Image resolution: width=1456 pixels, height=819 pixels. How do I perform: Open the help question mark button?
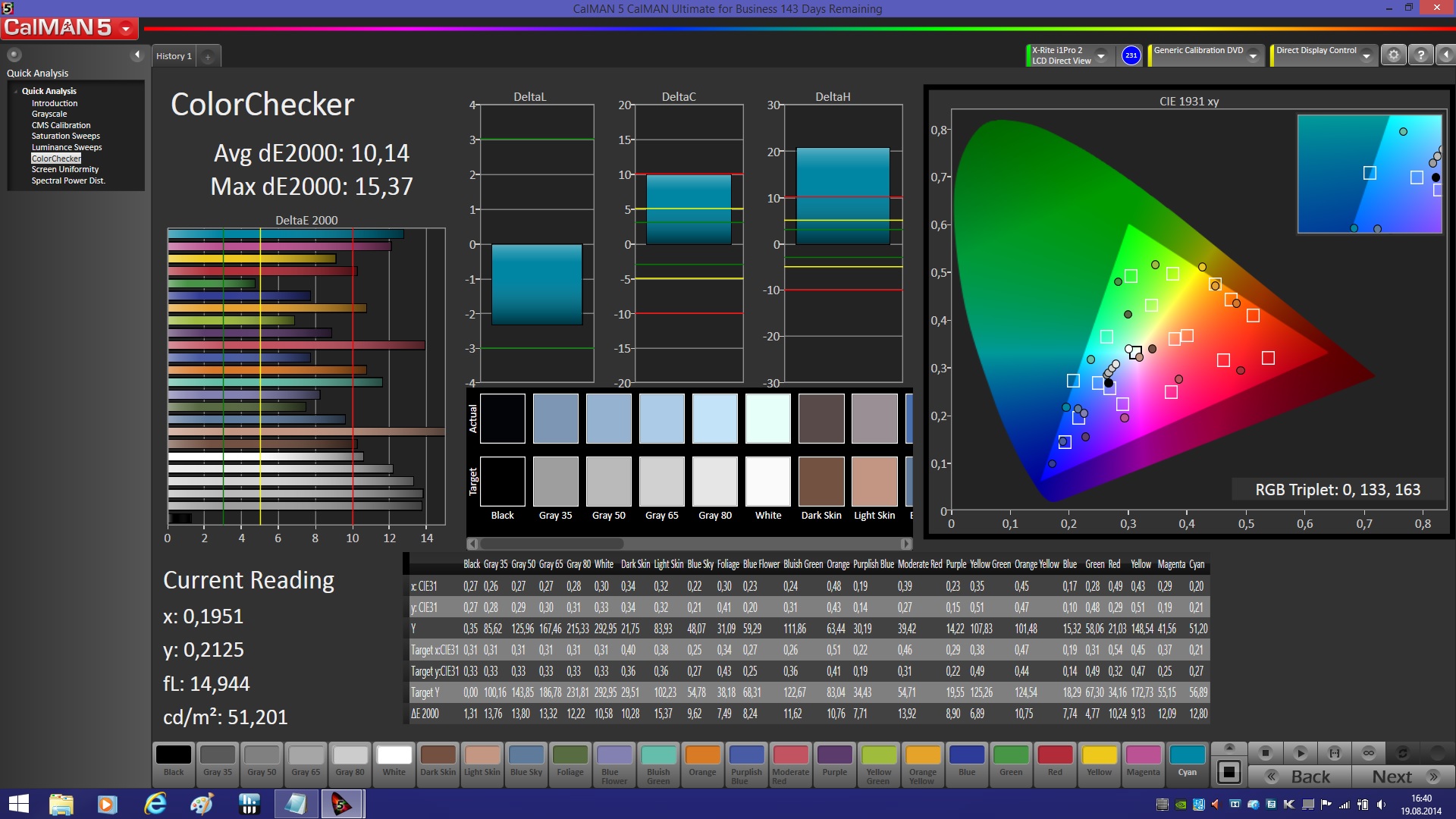click(x=1421, y=55)
